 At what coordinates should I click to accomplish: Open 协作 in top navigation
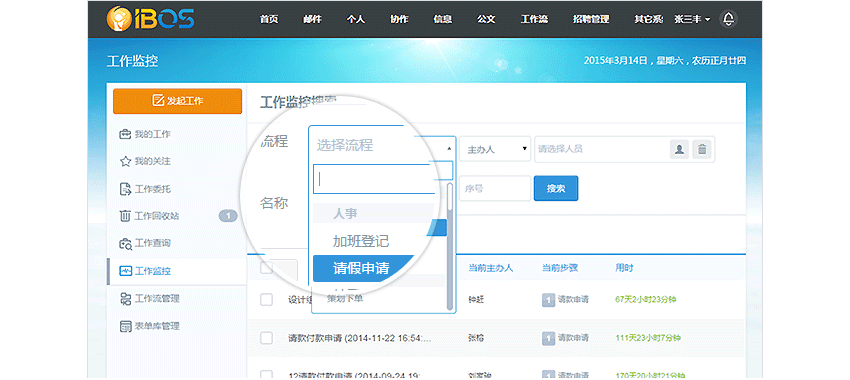pyautogui.click(x=399, y=20)
